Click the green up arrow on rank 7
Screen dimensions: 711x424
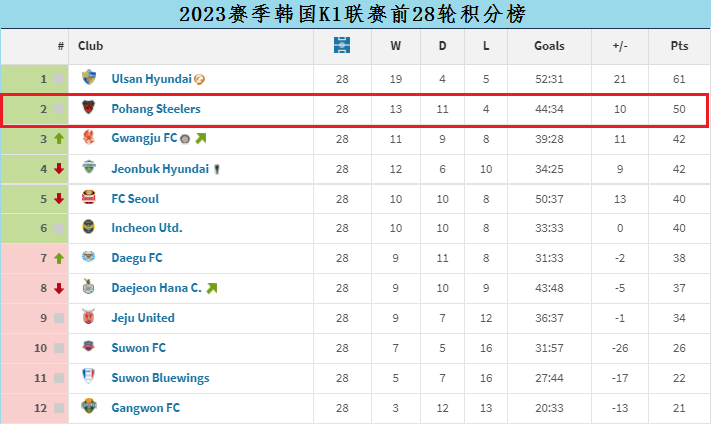(59, 258)
